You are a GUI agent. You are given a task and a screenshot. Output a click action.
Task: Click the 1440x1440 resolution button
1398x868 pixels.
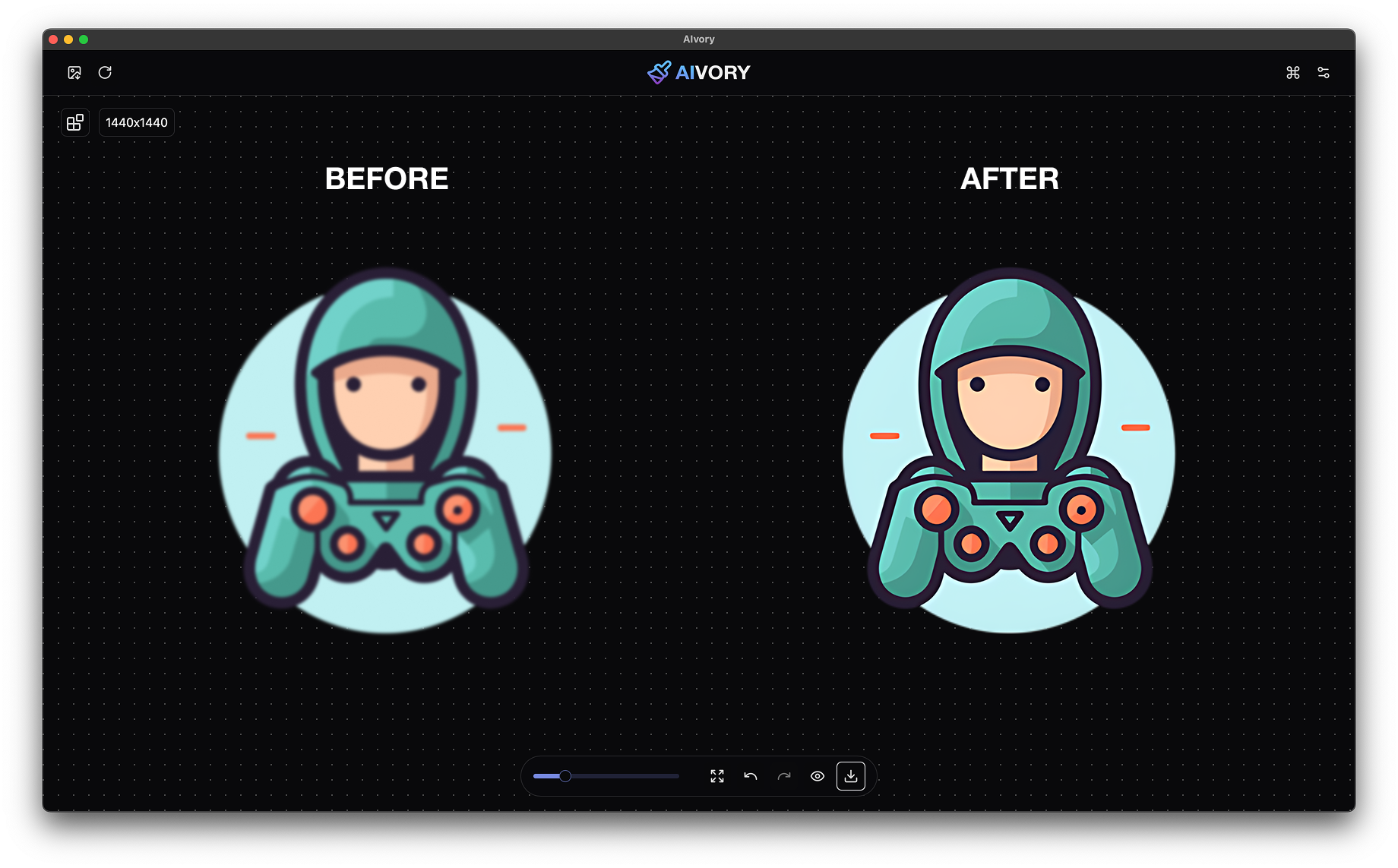coord(137,122)
